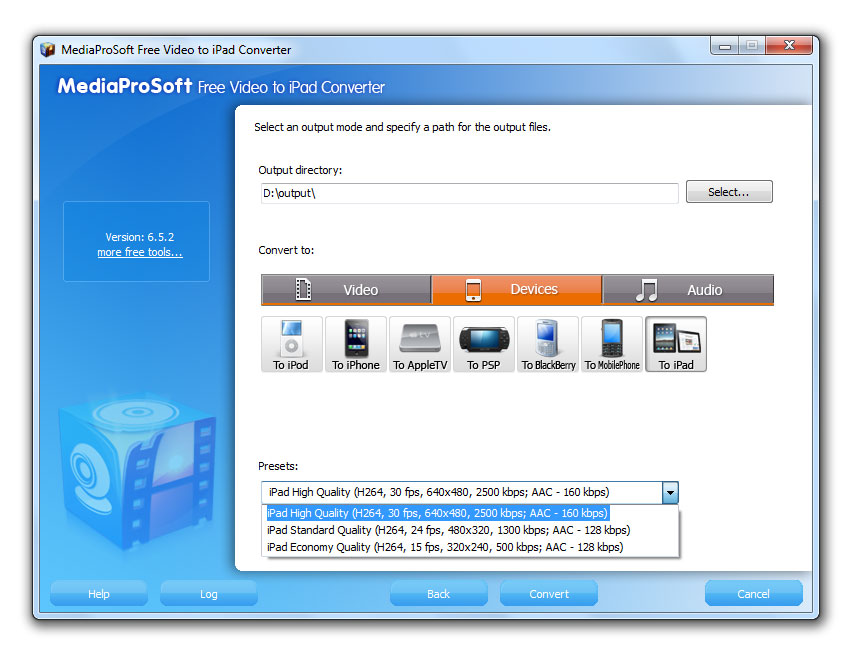Switch to the Audio tab
The height and width of the screenshot is (649, 846).
coord(688,290)
